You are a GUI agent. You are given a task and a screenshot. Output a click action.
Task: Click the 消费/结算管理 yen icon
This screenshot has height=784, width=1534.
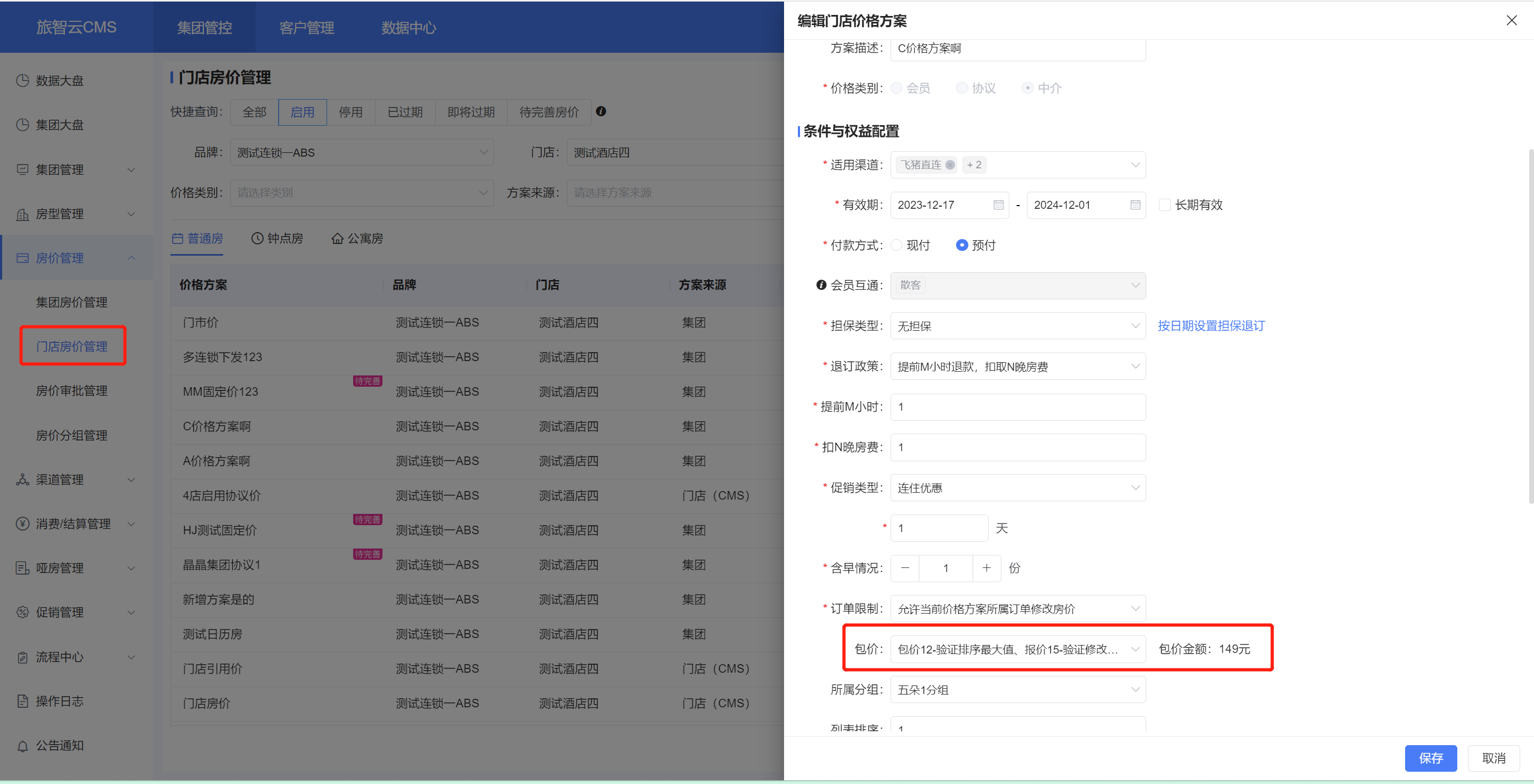click(22, 523)
